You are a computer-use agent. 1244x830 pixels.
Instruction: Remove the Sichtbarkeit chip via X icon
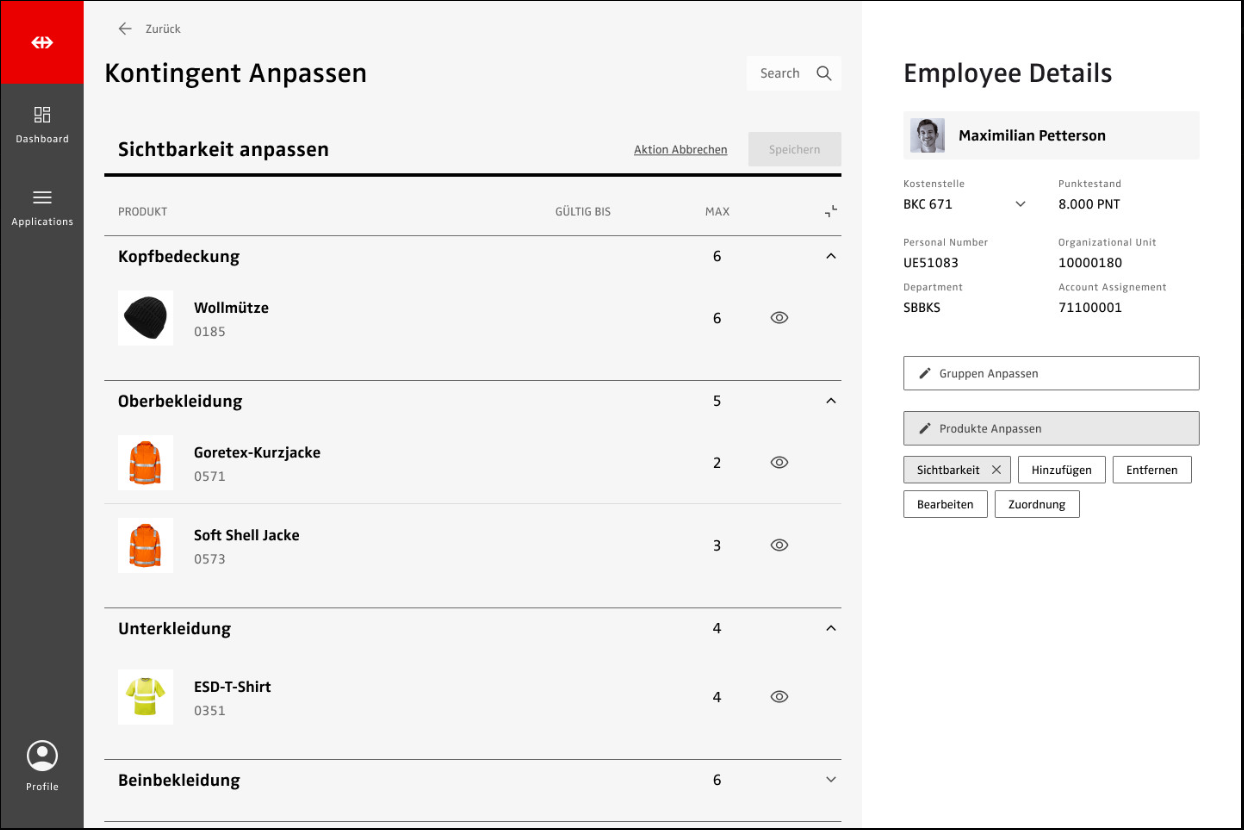click(996, 470)
